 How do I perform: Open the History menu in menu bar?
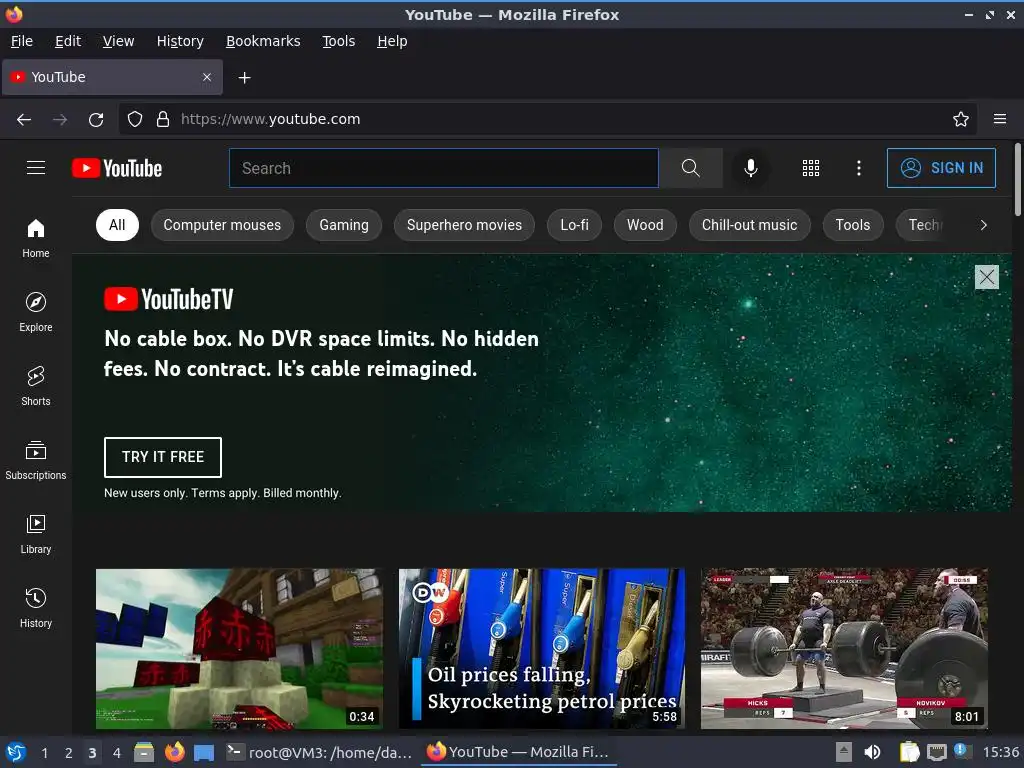[x=180, y=41]
